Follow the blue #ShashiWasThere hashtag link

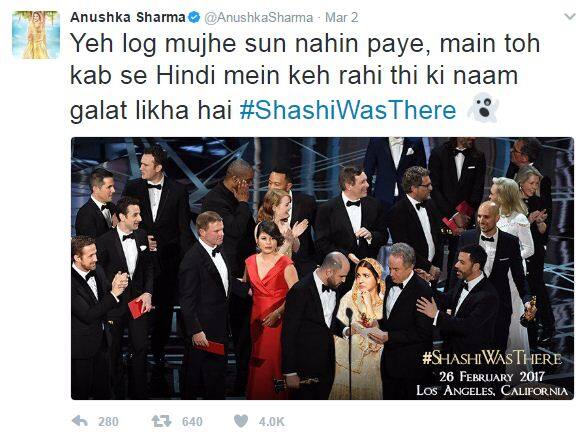(348, 110)
